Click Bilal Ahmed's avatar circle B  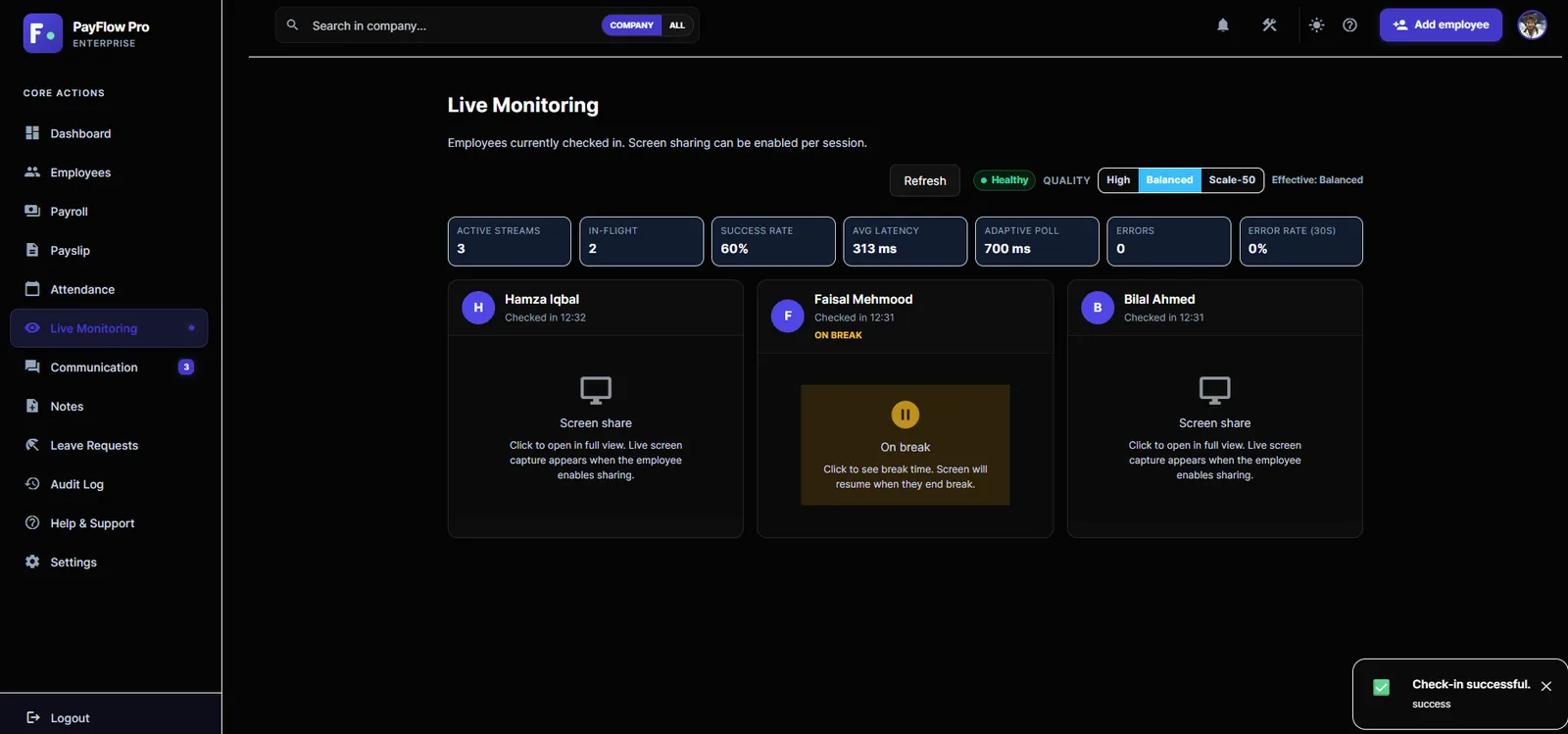(x=1098, y=308)
